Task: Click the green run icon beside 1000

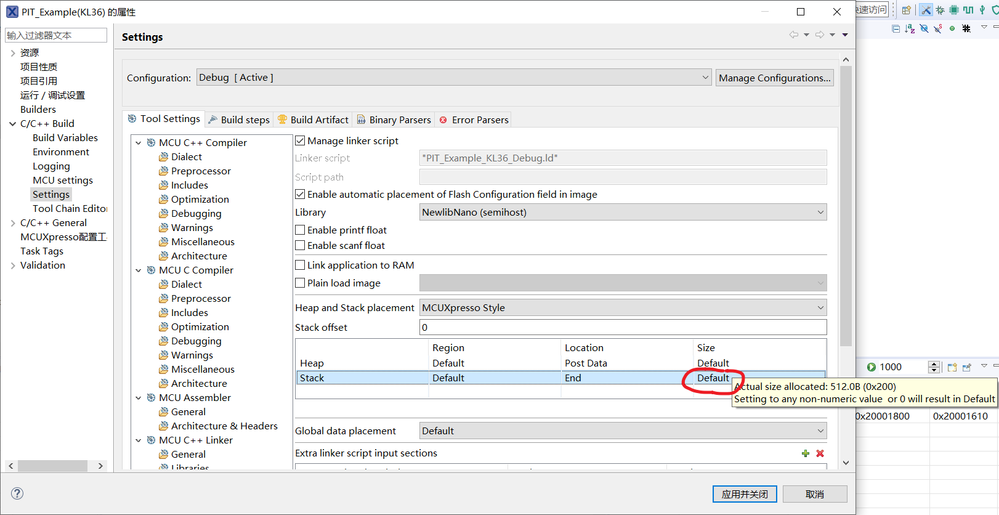Action: point(871,367)
